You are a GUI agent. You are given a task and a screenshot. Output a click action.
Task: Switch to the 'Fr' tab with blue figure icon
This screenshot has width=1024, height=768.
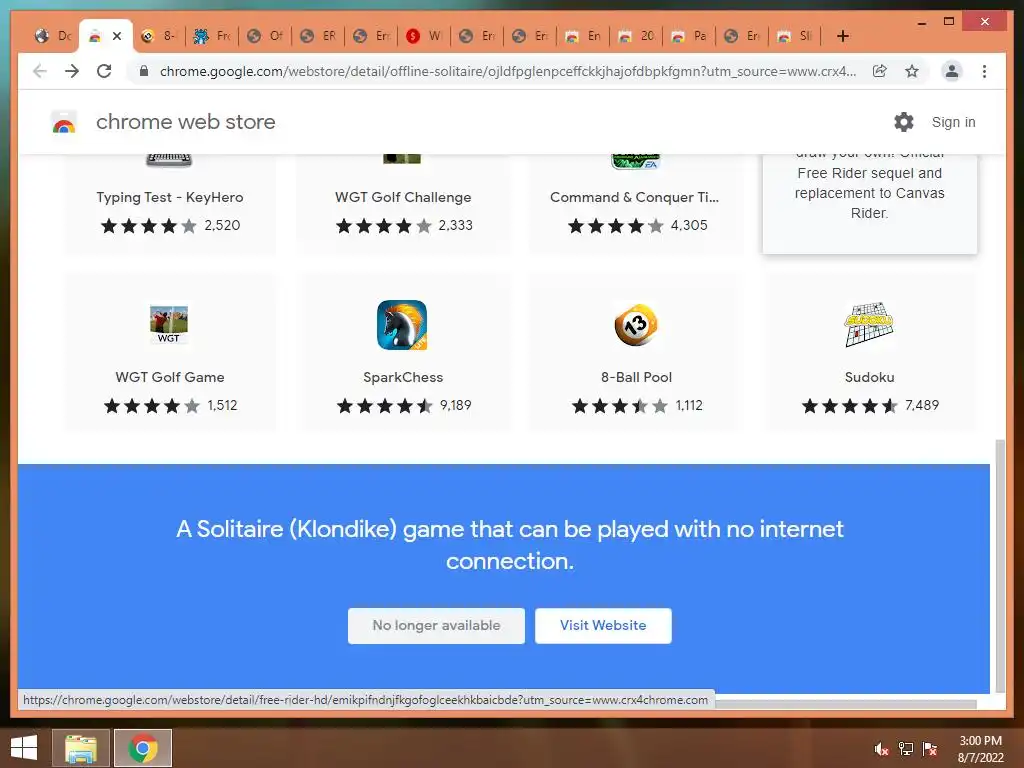pyautogui.click(x=212, y=36)
